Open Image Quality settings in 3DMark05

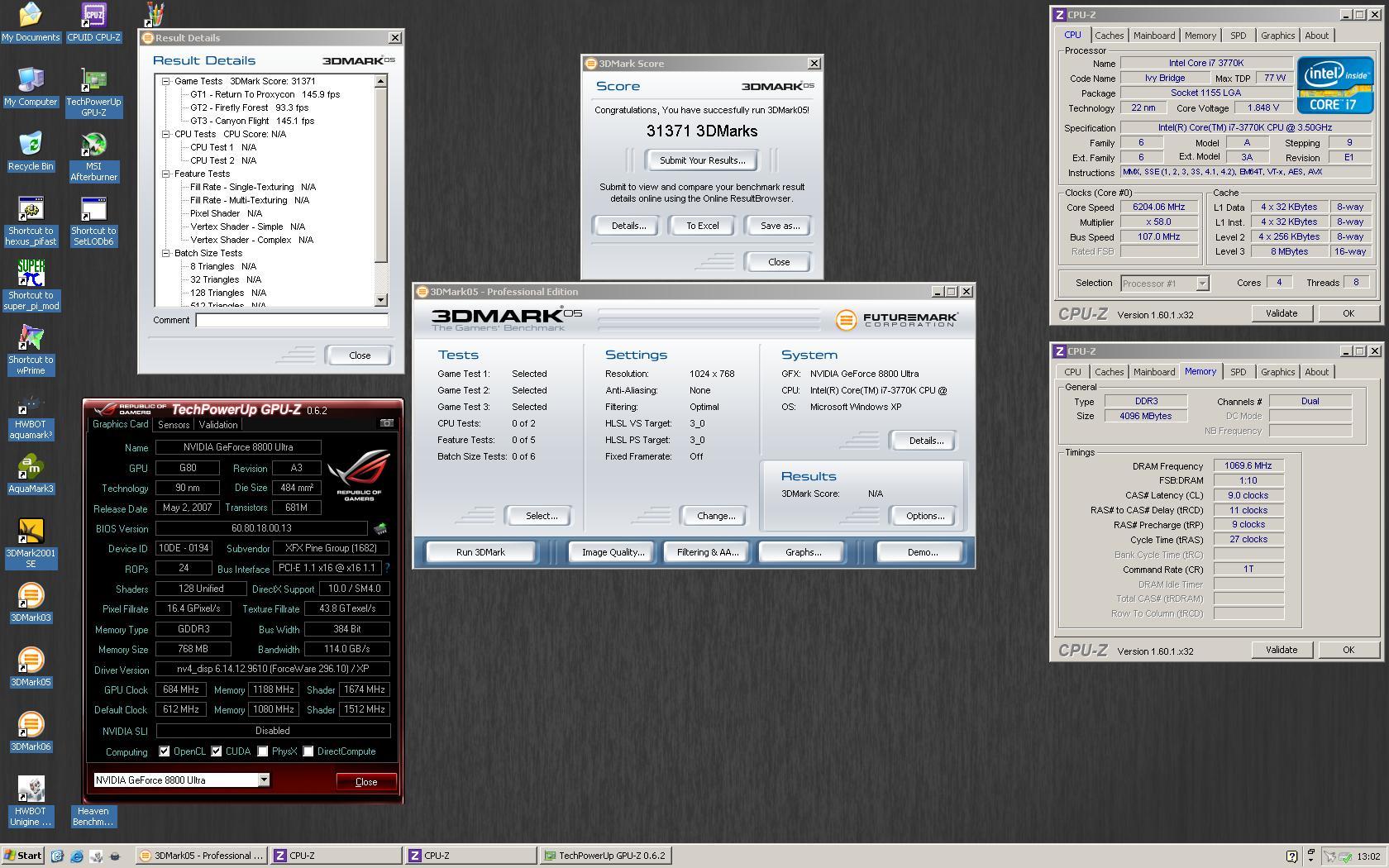coord(613,552)
